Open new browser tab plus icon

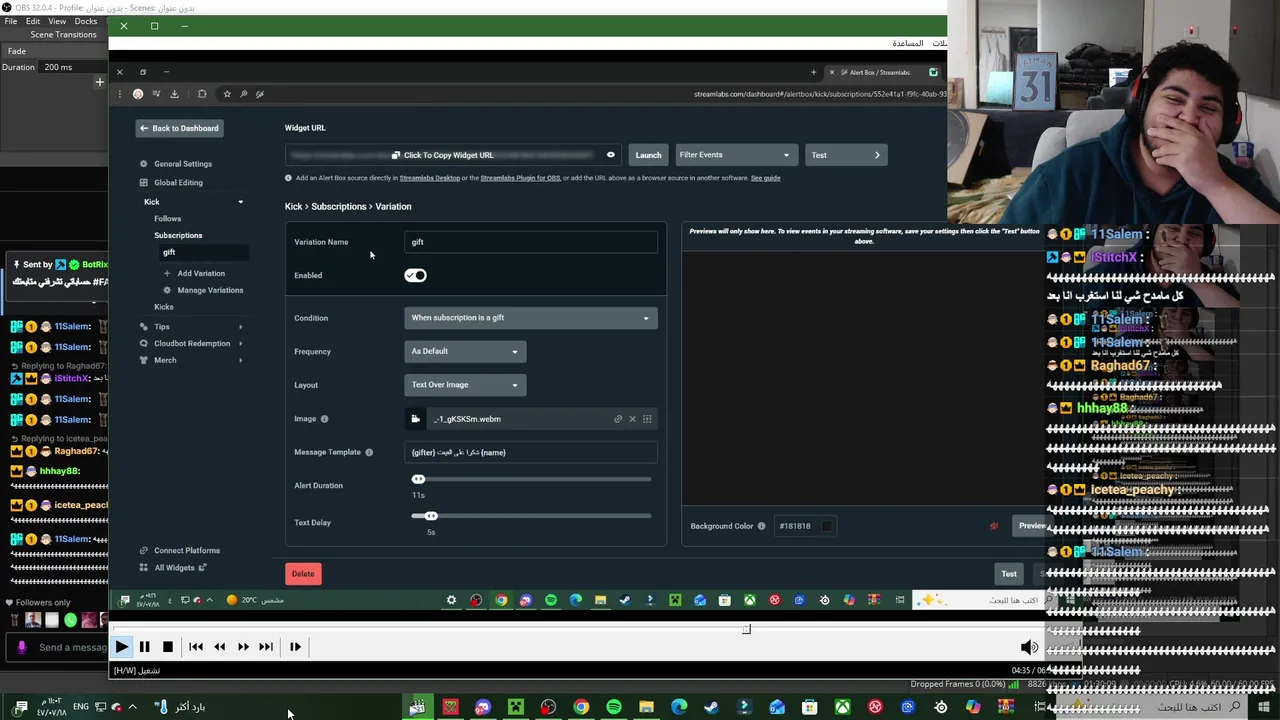tap(813, 72)
